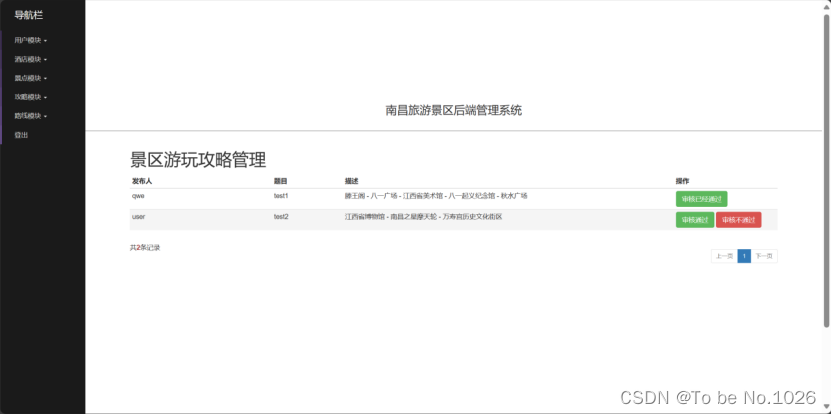Click the 描述 column header
The width and height of the screenshot is (831, 414).
(351, 181)
